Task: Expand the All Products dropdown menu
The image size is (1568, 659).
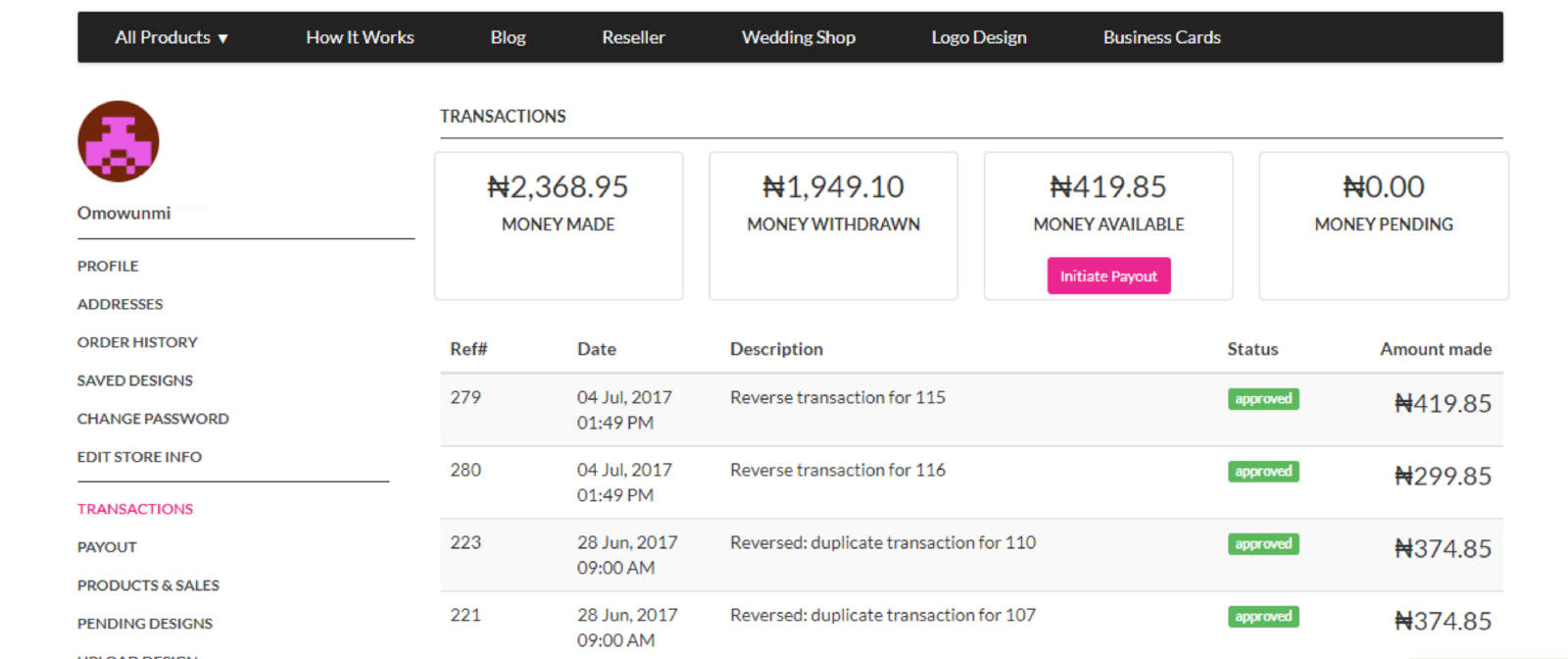Action: point(171,37)
